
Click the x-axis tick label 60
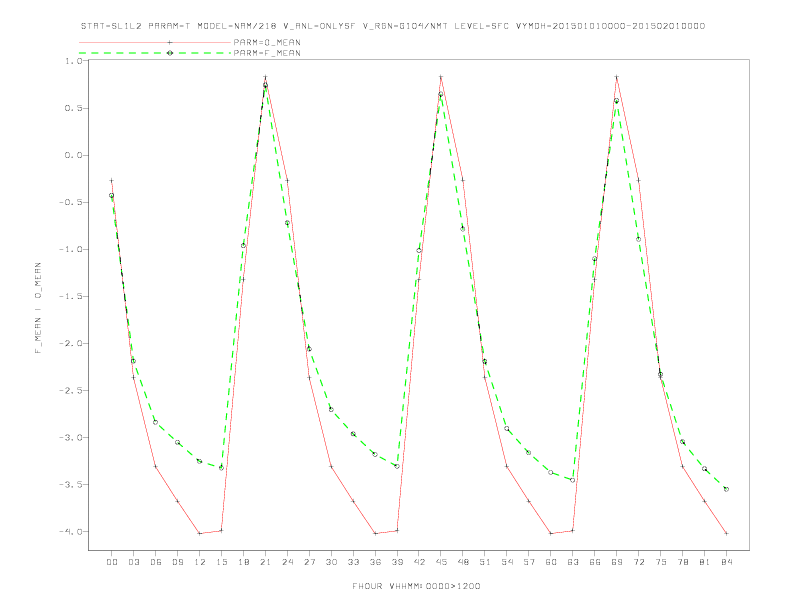pos(551,562)
